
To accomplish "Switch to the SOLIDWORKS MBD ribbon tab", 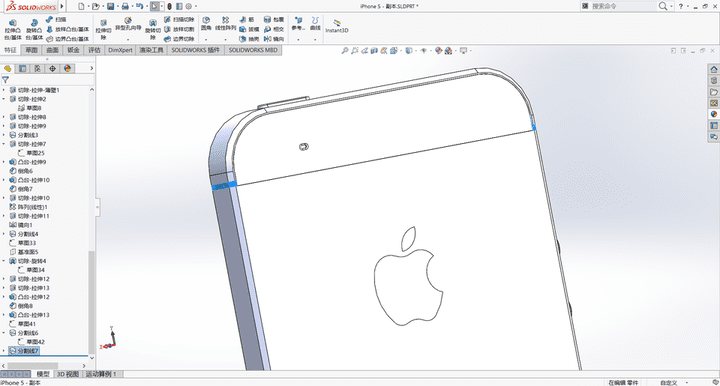I will [x=253, y=50].
